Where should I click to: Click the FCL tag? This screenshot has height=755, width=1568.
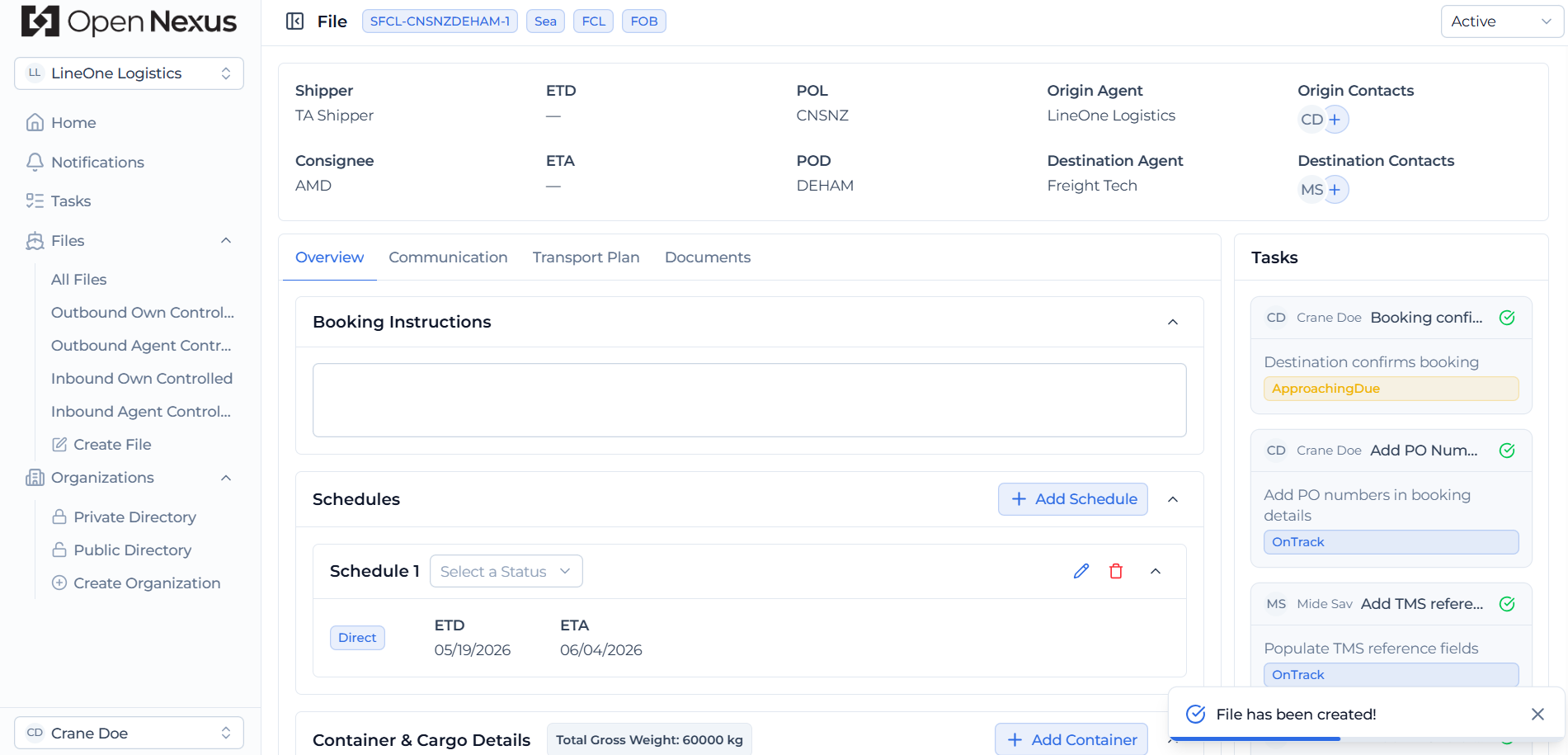593,21
